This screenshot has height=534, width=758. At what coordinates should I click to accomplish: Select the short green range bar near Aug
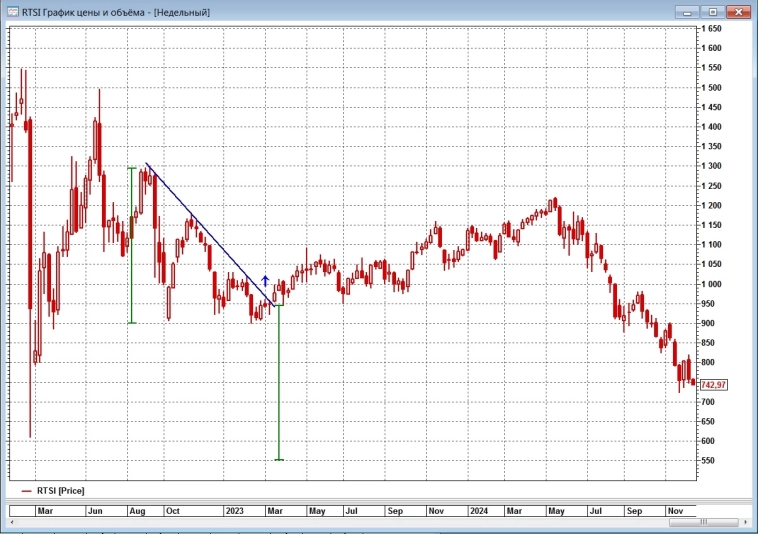131,245
